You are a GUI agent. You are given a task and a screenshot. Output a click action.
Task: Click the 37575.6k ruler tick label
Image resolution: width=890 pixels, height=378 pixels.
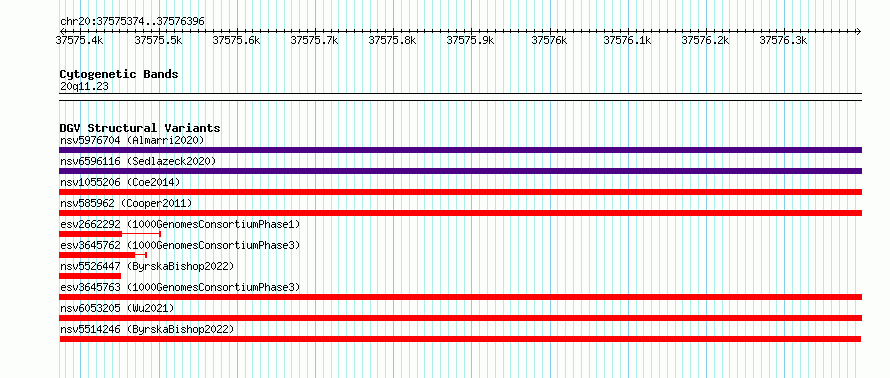[236, 40]
